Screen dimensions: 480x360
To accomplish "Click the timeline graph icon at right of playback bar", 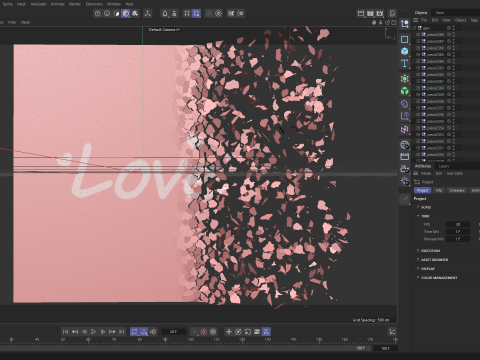I will (x=392, y=331).
